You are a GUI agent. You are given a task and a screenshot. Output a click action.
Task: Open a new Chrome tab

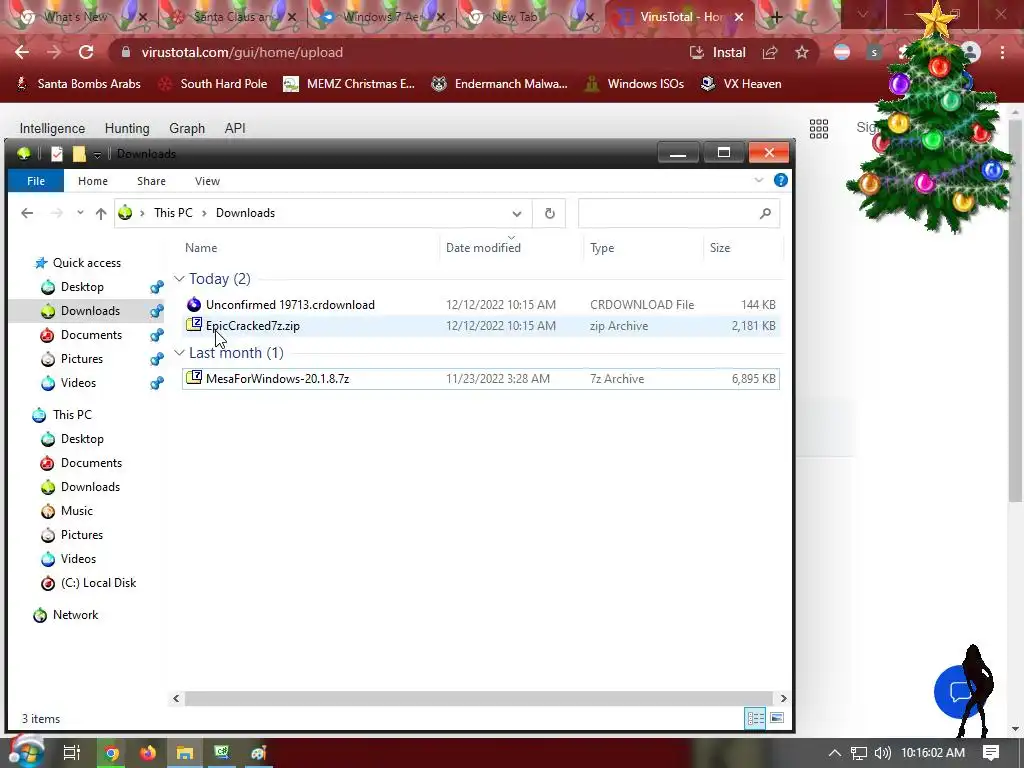[x=776, y=17]
